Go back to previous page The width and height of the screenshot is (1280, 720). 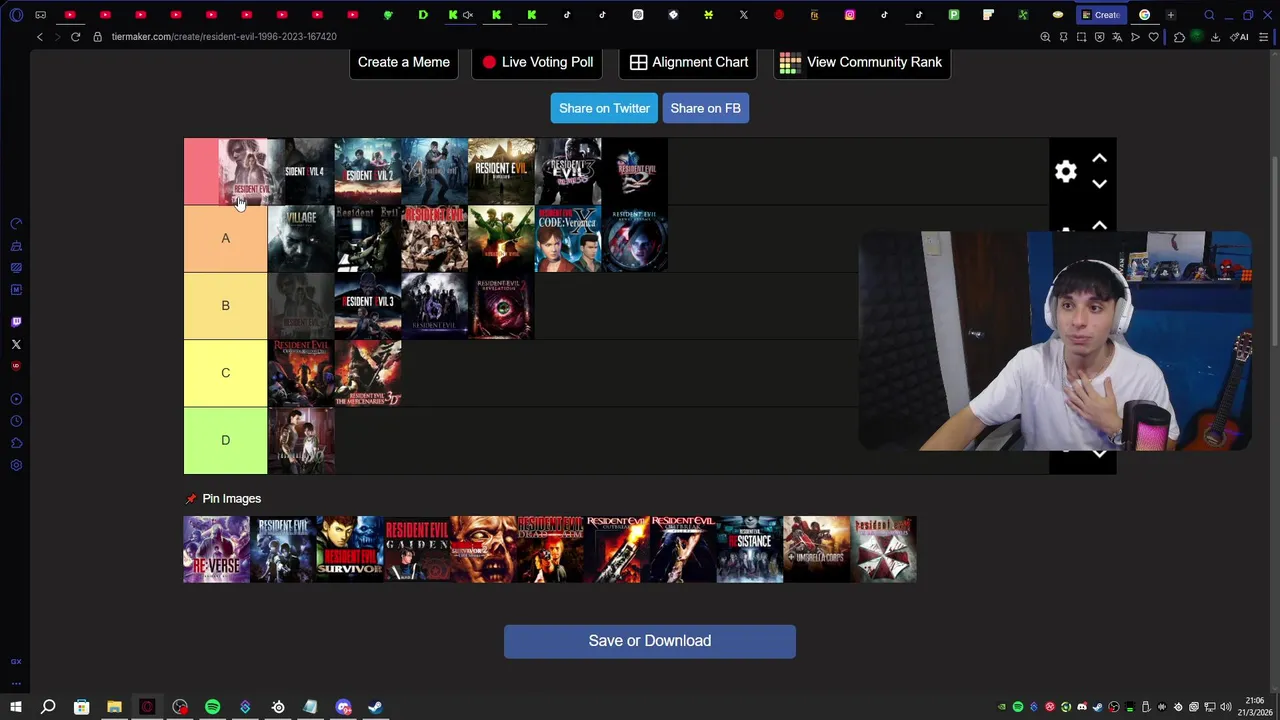tap(40, 37)
